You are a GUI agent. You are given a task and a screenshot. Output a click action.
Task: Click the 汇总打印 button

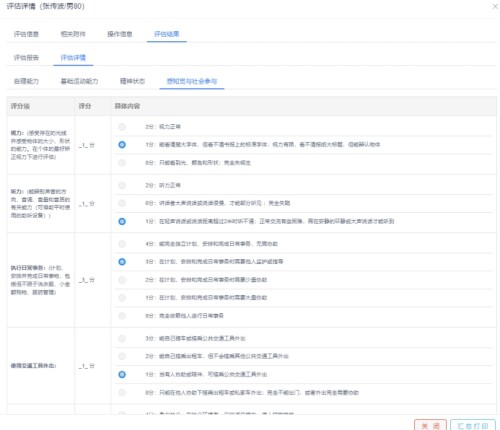473,425
